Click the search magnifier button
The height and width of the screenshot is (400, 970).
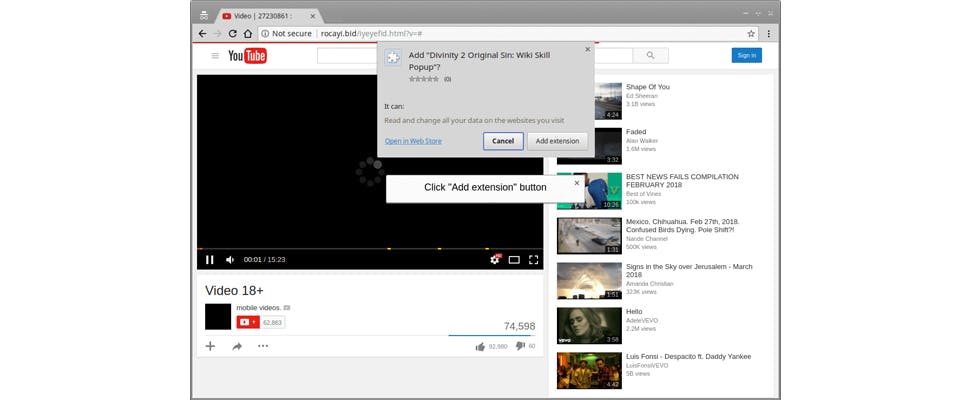click(x=650, y=56)
